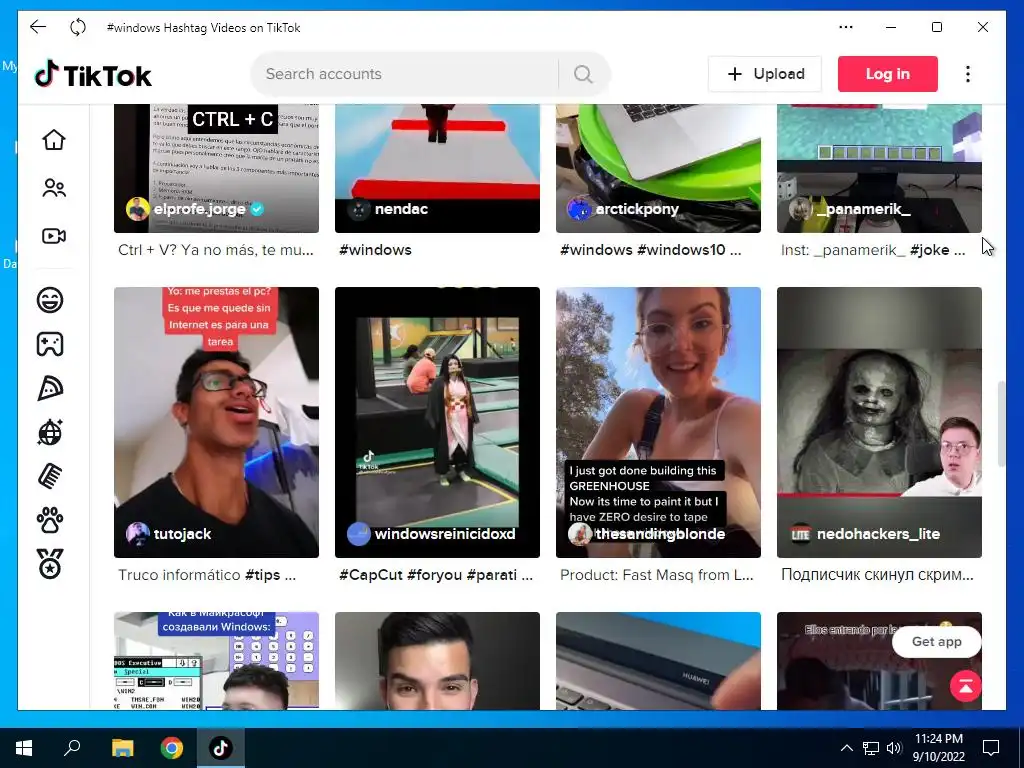The image size is (1024, 768).
Task: Click caption 'Подписчик скинул скрим...'
Action: click(x=877, y=575)
